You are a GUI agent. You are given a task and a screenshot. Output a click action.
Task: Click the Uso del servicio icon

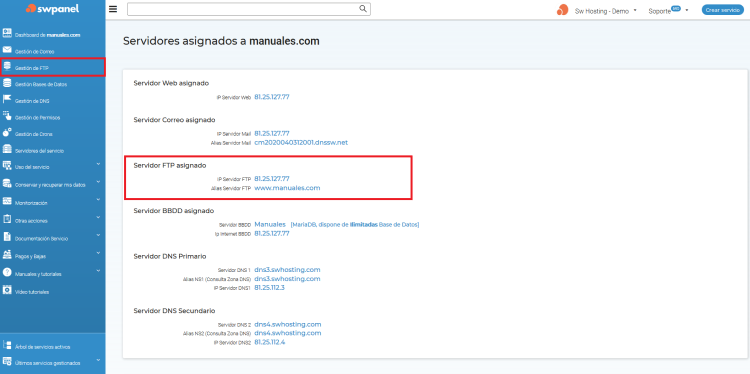(7, 166)
